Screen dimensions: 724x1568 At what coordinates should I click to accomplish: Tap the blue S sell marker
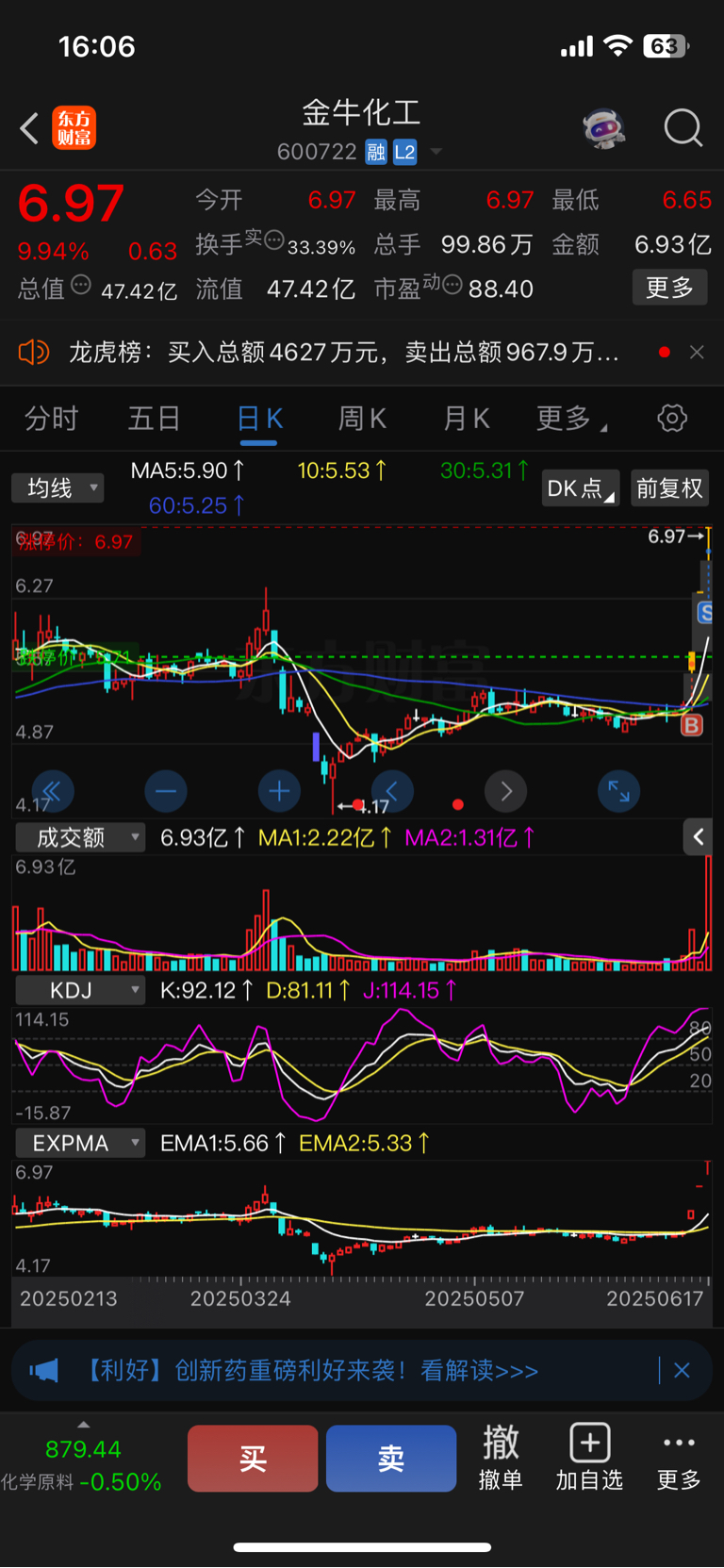pos(703,614)
